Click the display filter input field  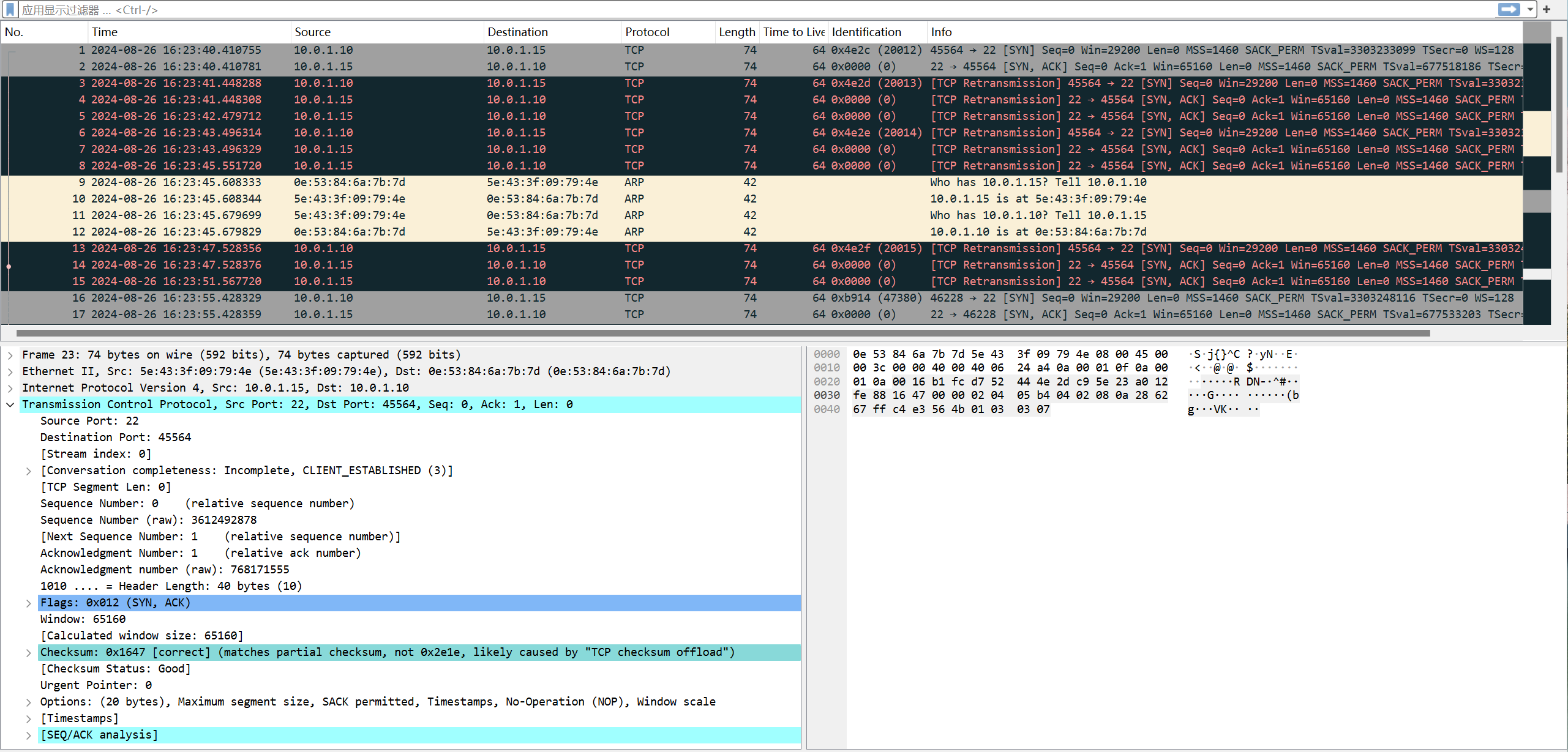point(735,10)
